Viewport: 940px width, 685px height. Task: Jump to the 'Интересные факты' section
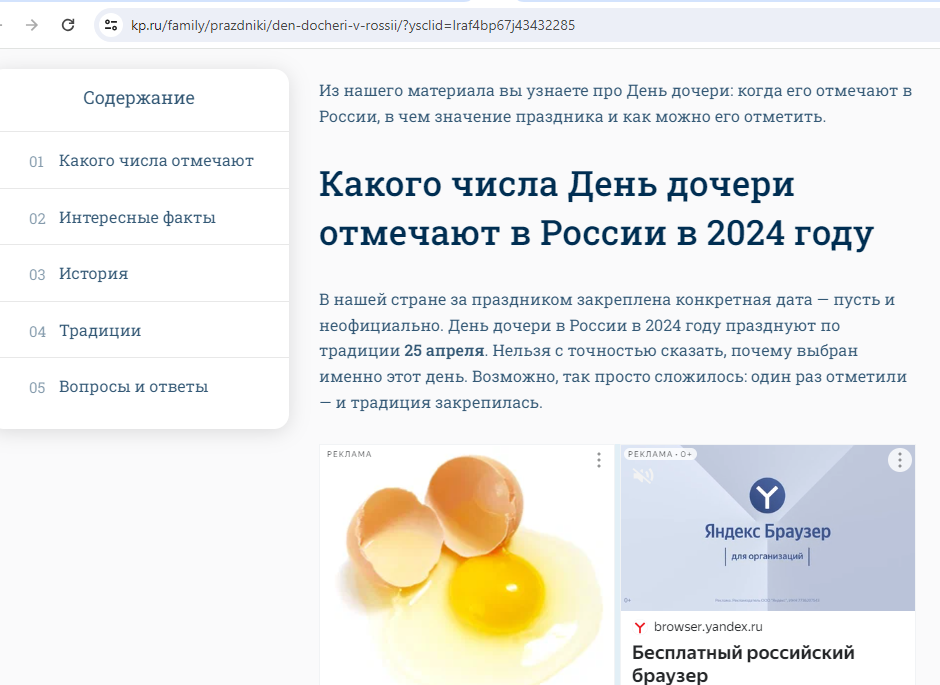[x=137, y=218]
